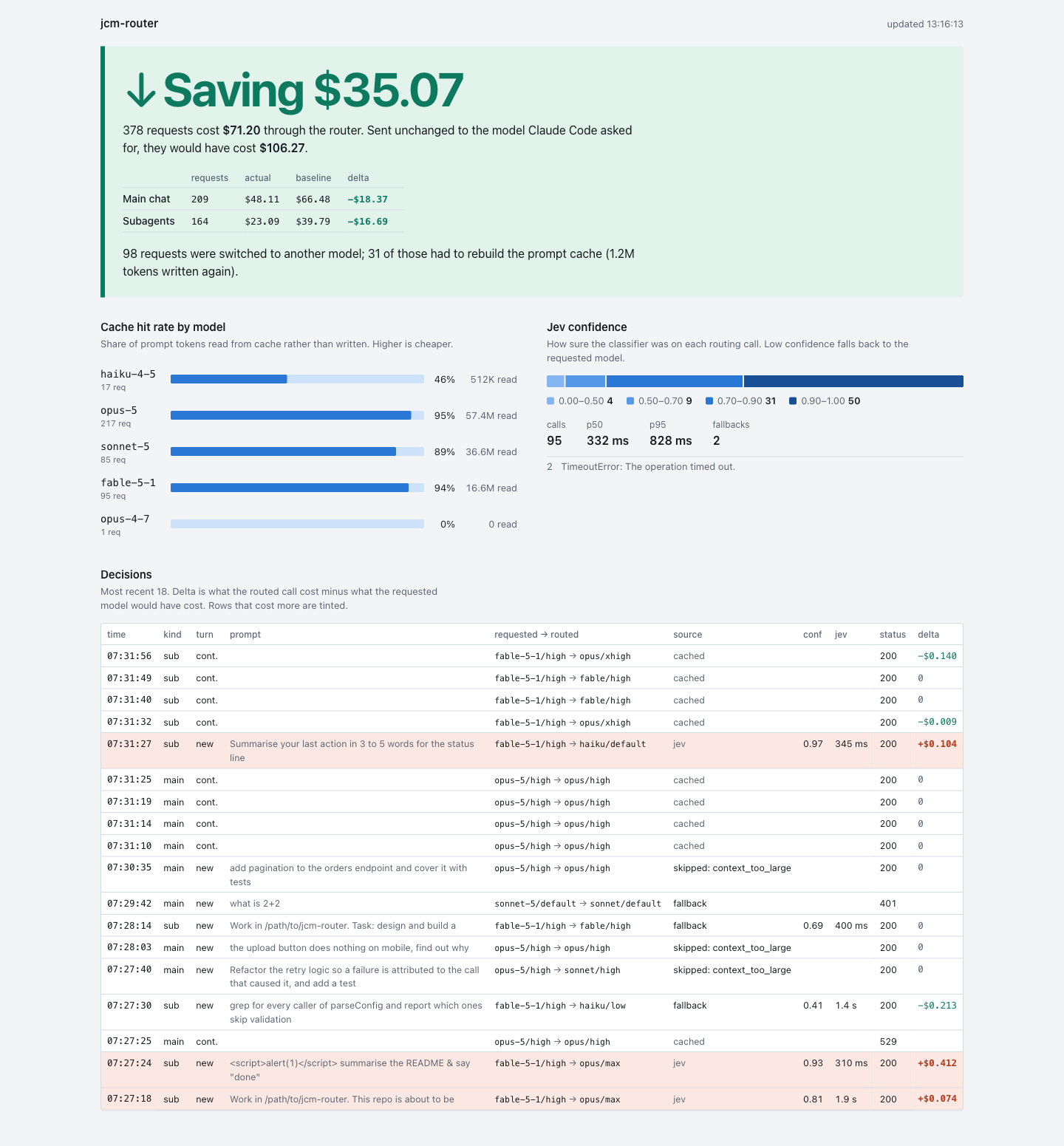
Task: Click the "512K read" value for haiku-4-5
Action: 494,380
